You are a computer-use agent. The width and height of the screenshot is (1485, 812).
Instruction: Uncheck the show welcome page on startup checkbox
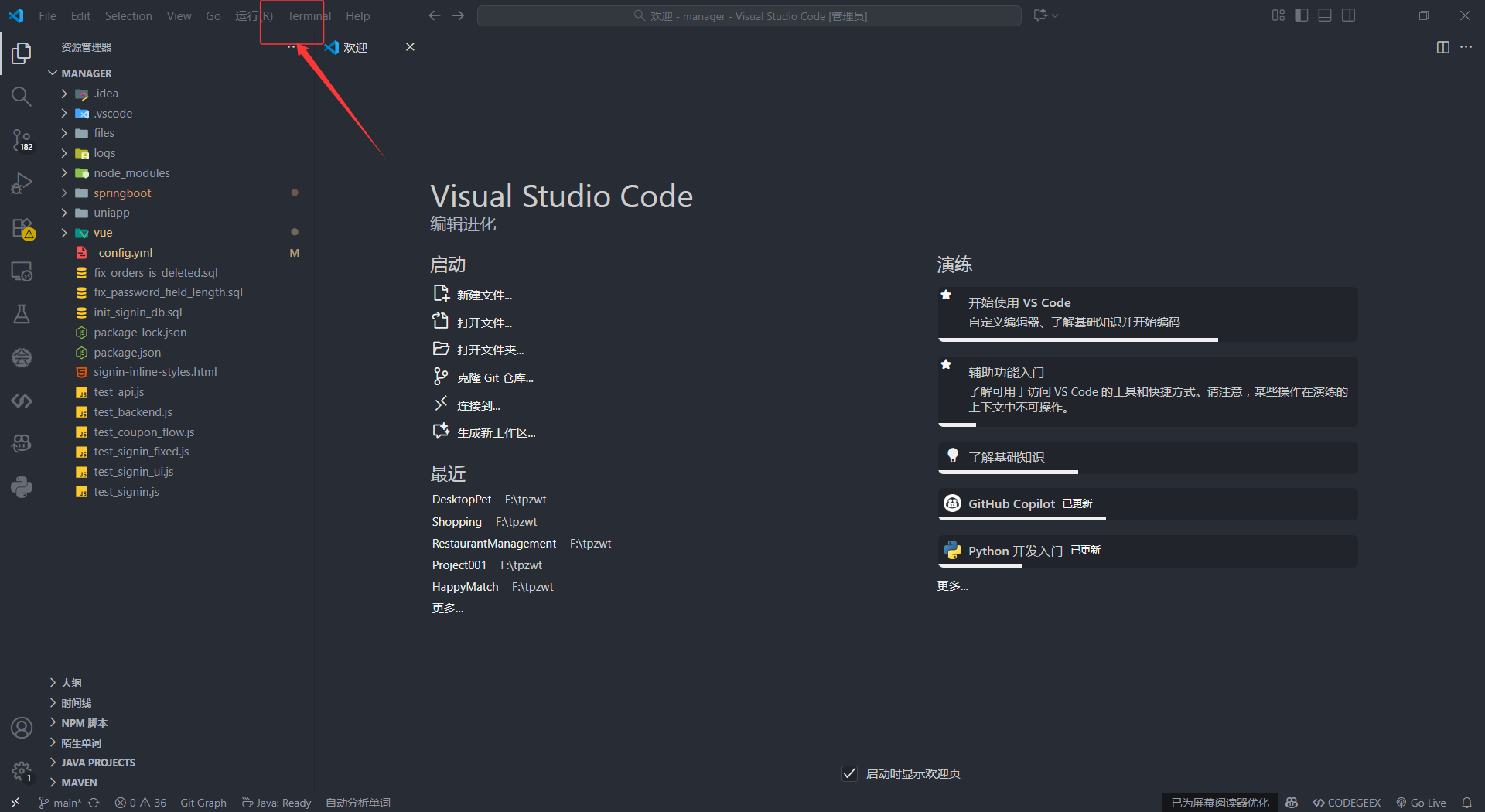tap(849, 773)
